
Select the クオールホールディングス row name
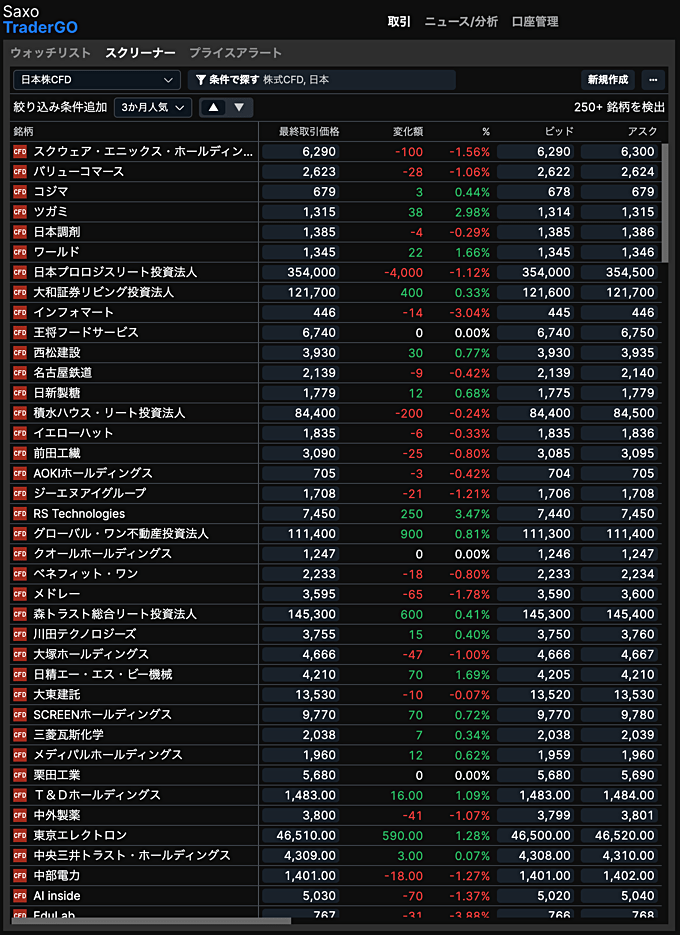103,554
